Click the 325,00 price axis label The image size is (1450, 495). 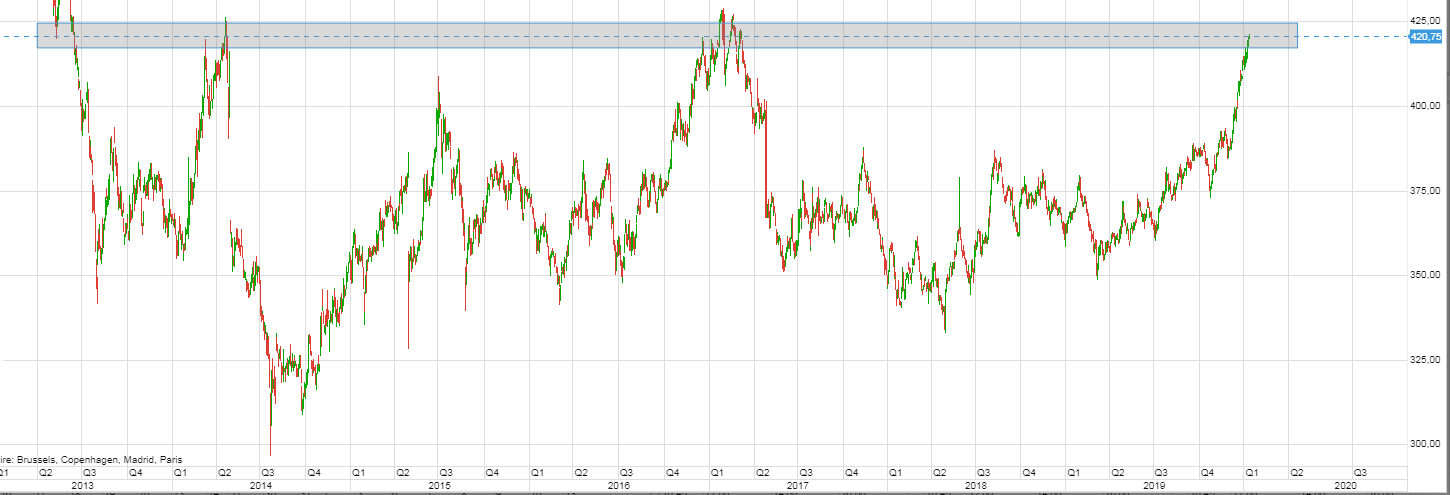click(1424, 359)
